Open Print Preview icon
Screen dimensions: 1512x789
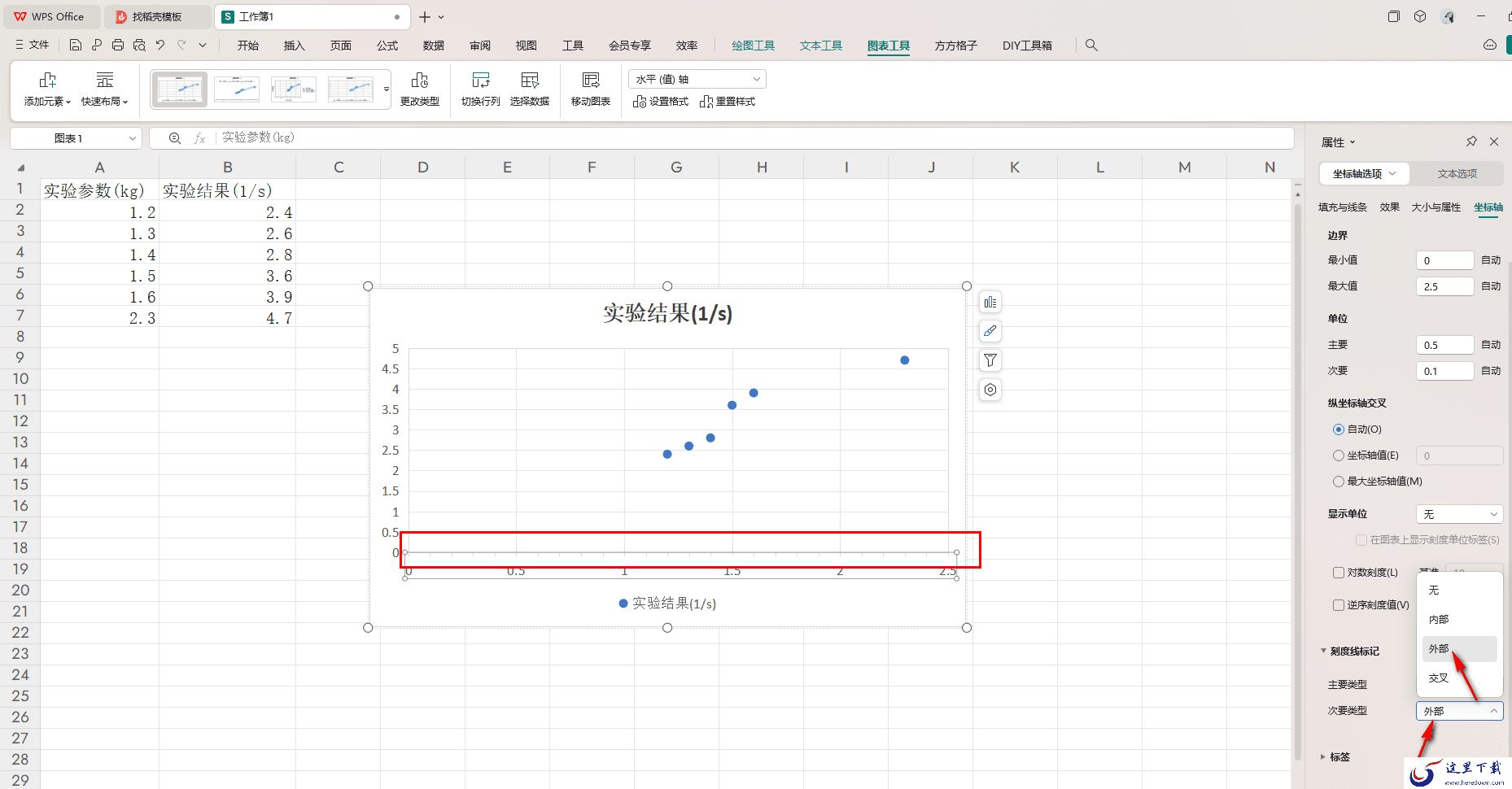pos(139,46)
